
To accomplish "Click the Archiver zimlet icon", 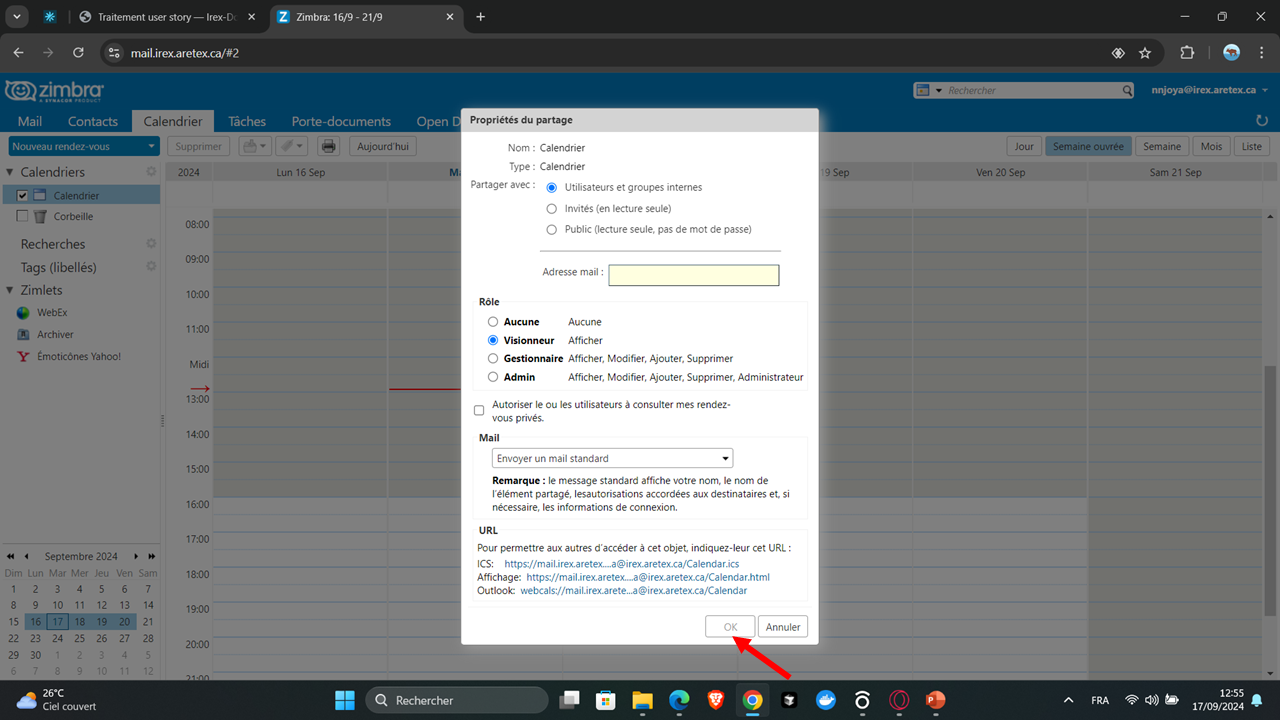I will (24, 334).
